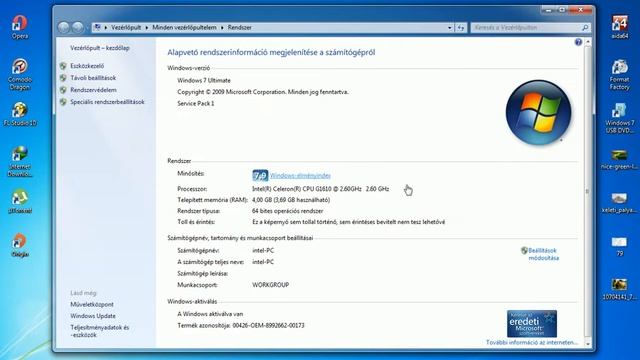Select the Minden vezérlőpultelem breadcrumb
The width and height of the screenshot is (640, 360).
click(x=184, y=27)
